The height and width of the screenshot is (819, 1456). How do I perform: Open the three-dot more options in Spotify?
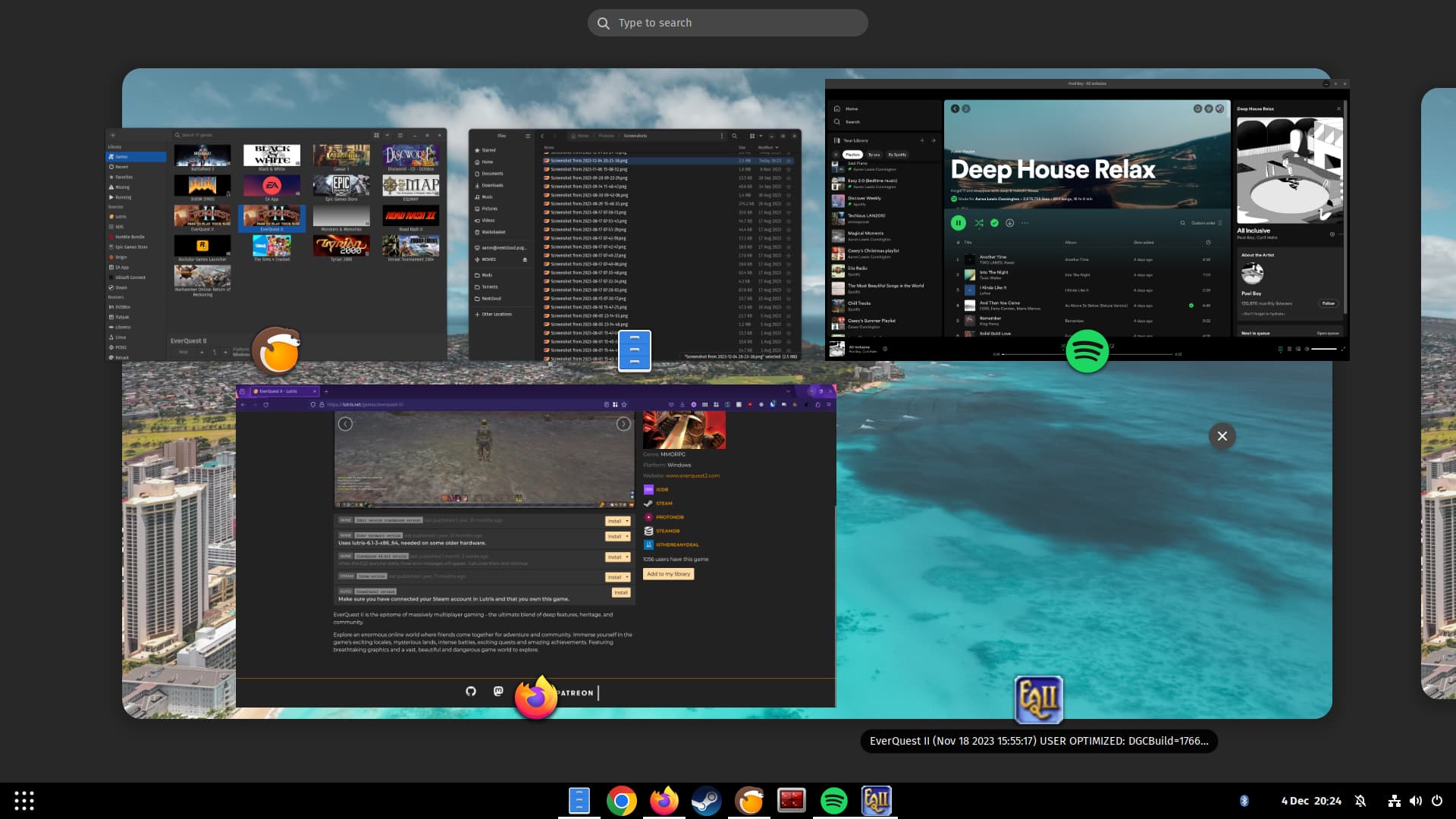[1025, 223]
